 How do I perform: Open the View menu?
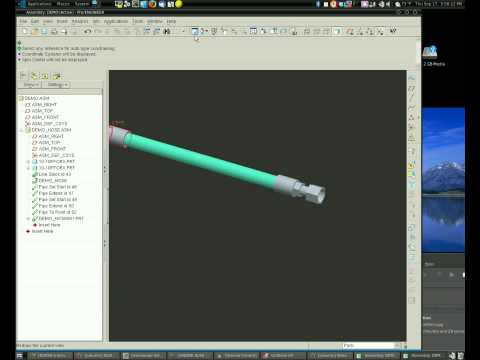tap(48, 21)
